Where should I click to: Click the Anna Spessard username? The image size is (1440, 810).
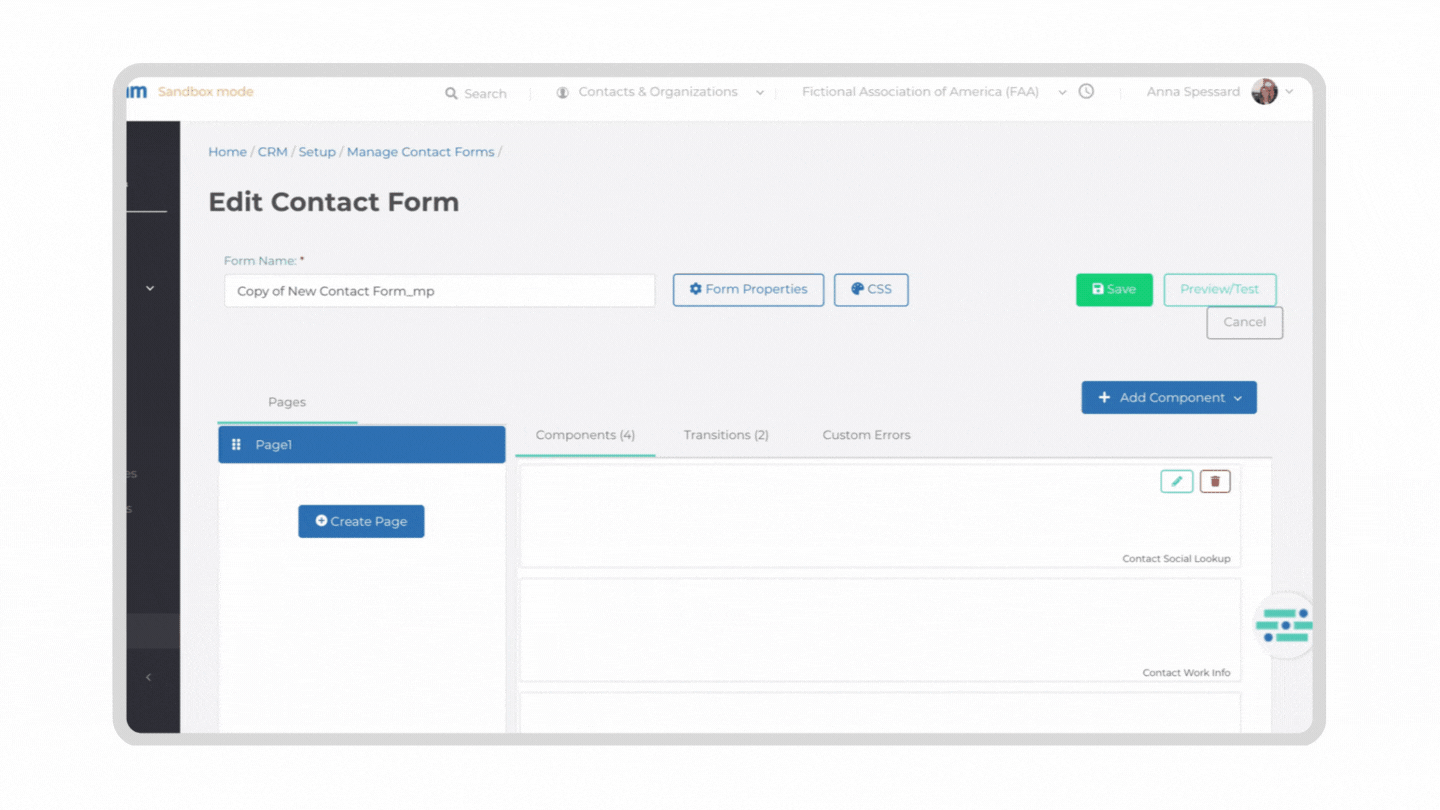coord(1193,92)
